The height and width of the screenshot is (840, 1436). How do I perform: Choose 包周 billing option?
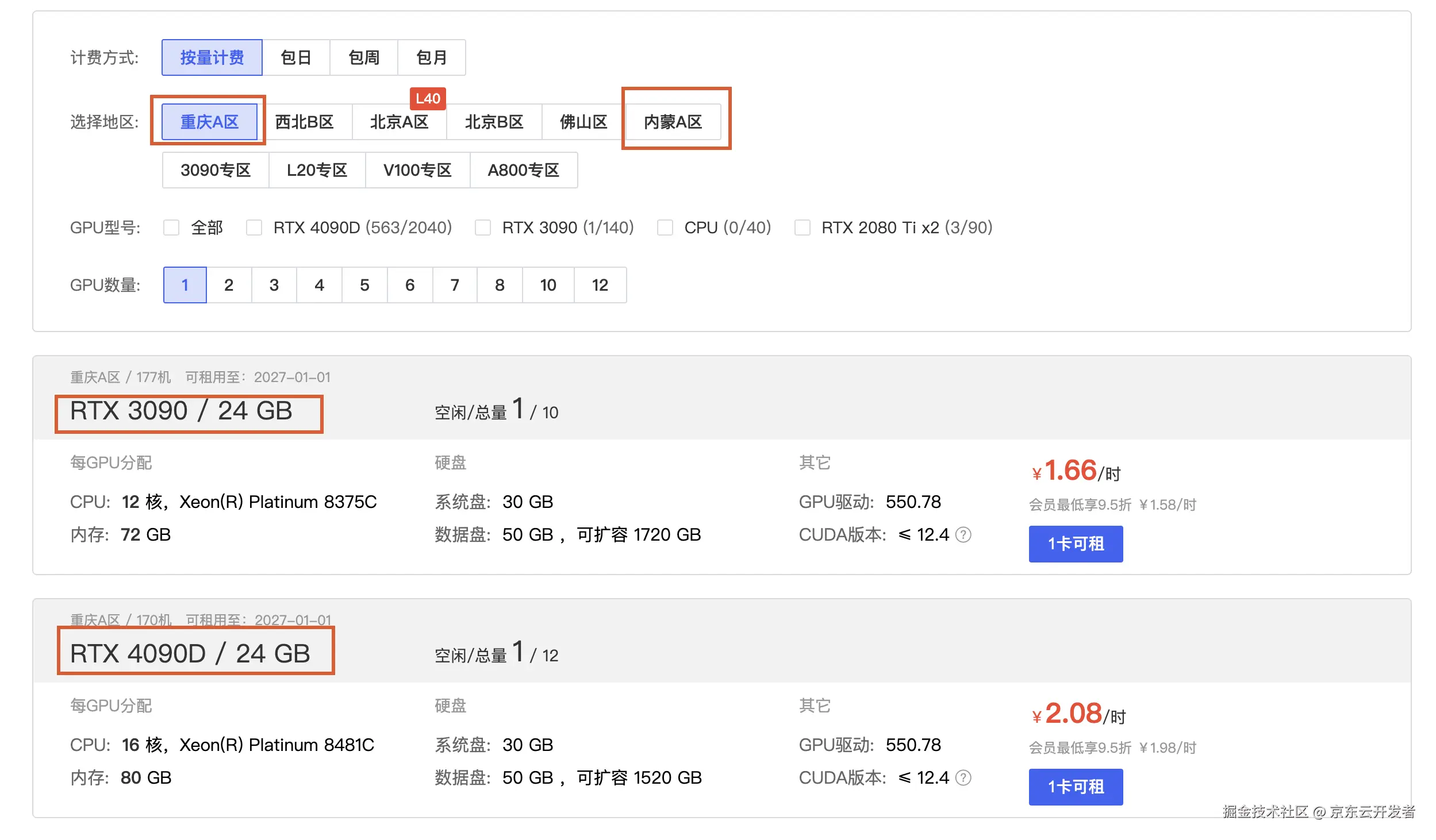click(x=364, y=57)
